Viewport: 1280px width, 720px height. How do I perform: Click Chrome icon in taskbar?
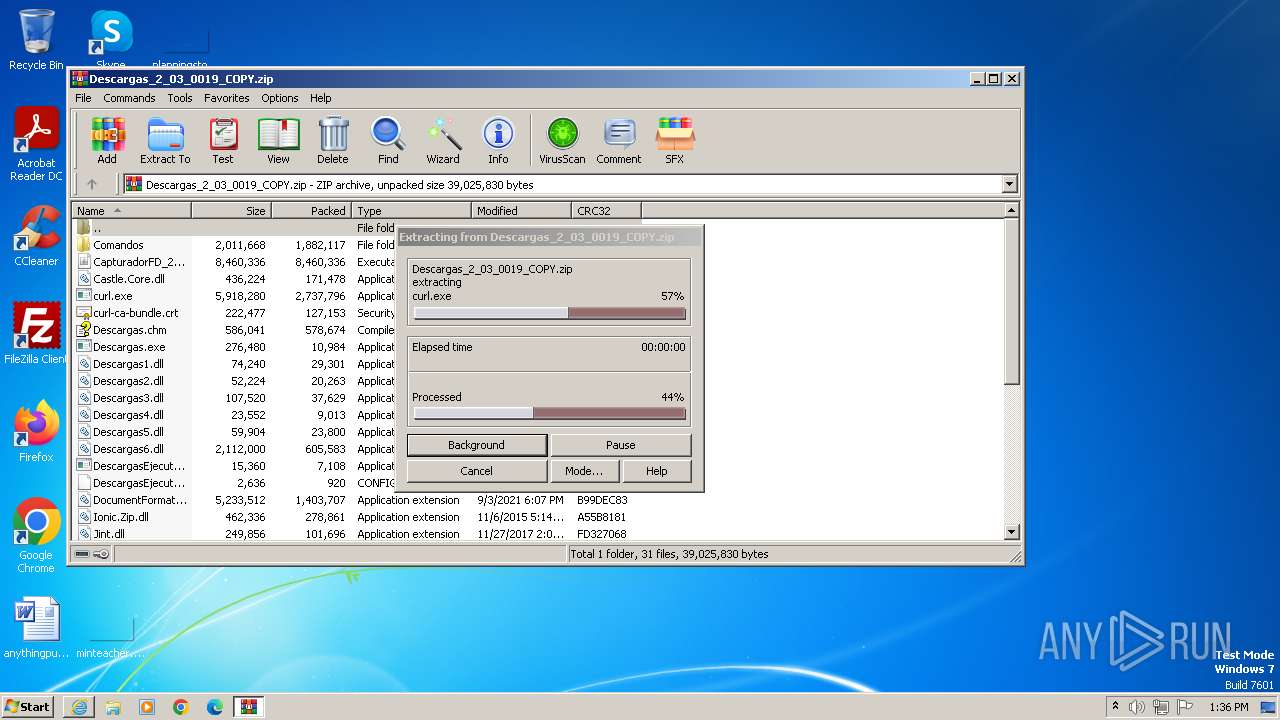click(x=181, y=707)
